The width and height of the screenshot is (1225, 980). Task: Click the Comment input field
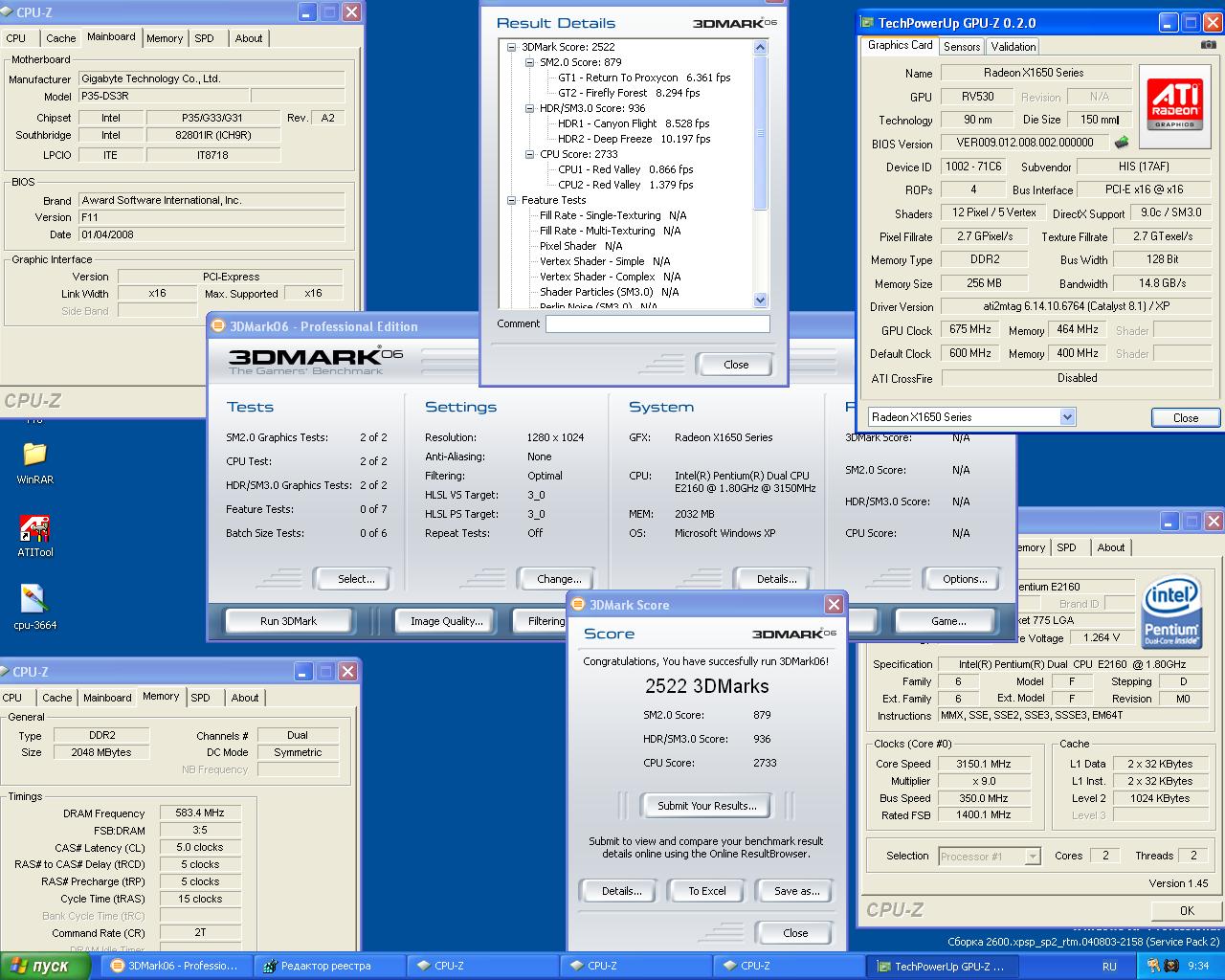(x=657, y=324)
